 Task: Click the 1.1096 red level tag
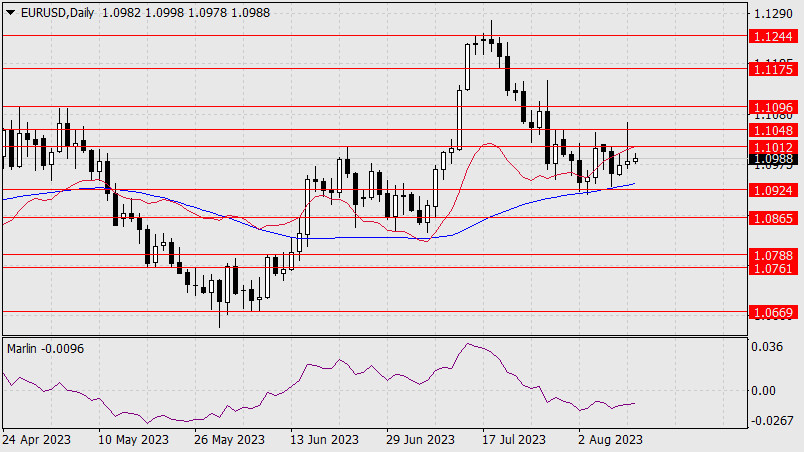point(773,108)
